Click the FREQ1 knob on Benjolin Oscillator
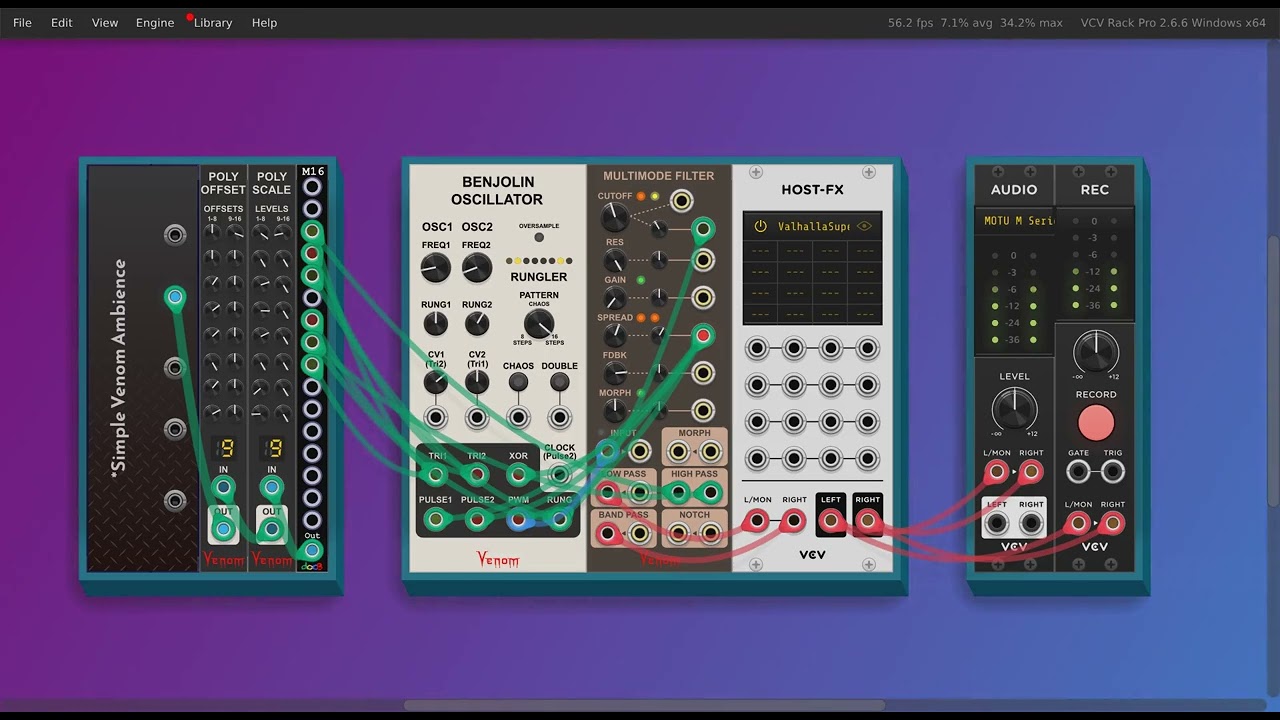 [436, 268]
